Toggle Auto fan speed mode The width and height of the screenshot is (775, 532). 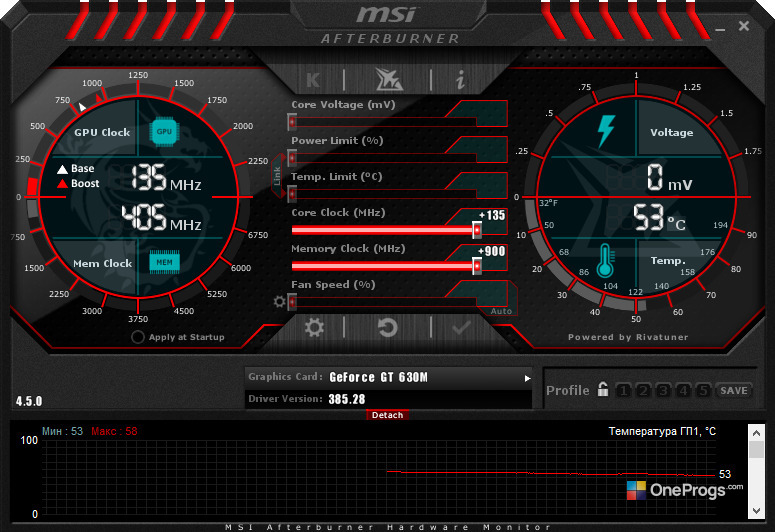point(501,311)
